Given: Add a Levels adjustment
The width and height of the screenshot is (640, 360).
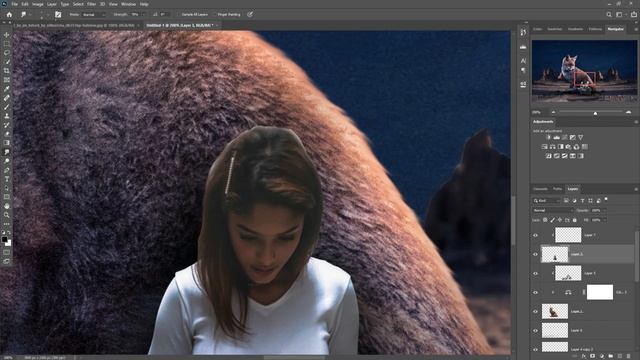Looking at the screenshot, I should [x=556, y=138].
